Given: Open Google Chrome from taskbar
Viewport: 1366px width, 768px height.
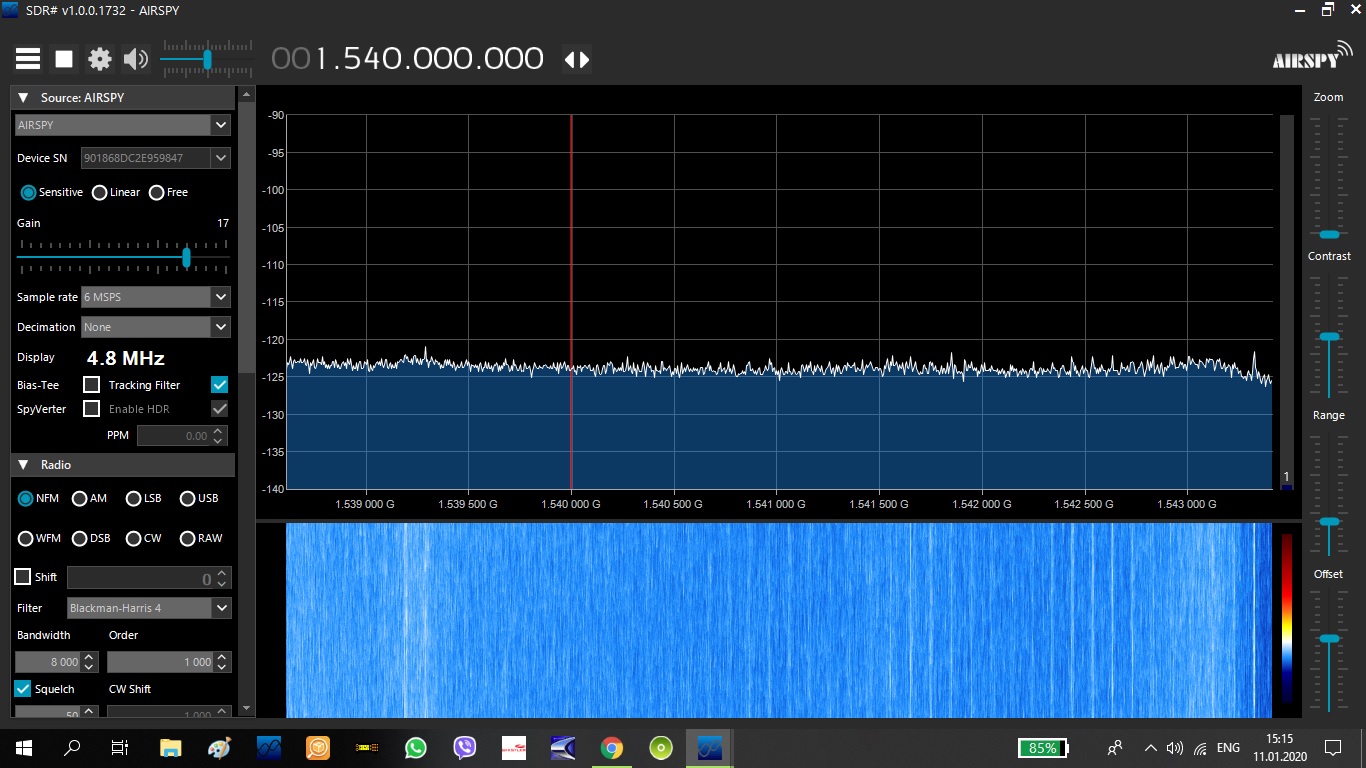Looking at the screenshot, I should click(611, 748).
